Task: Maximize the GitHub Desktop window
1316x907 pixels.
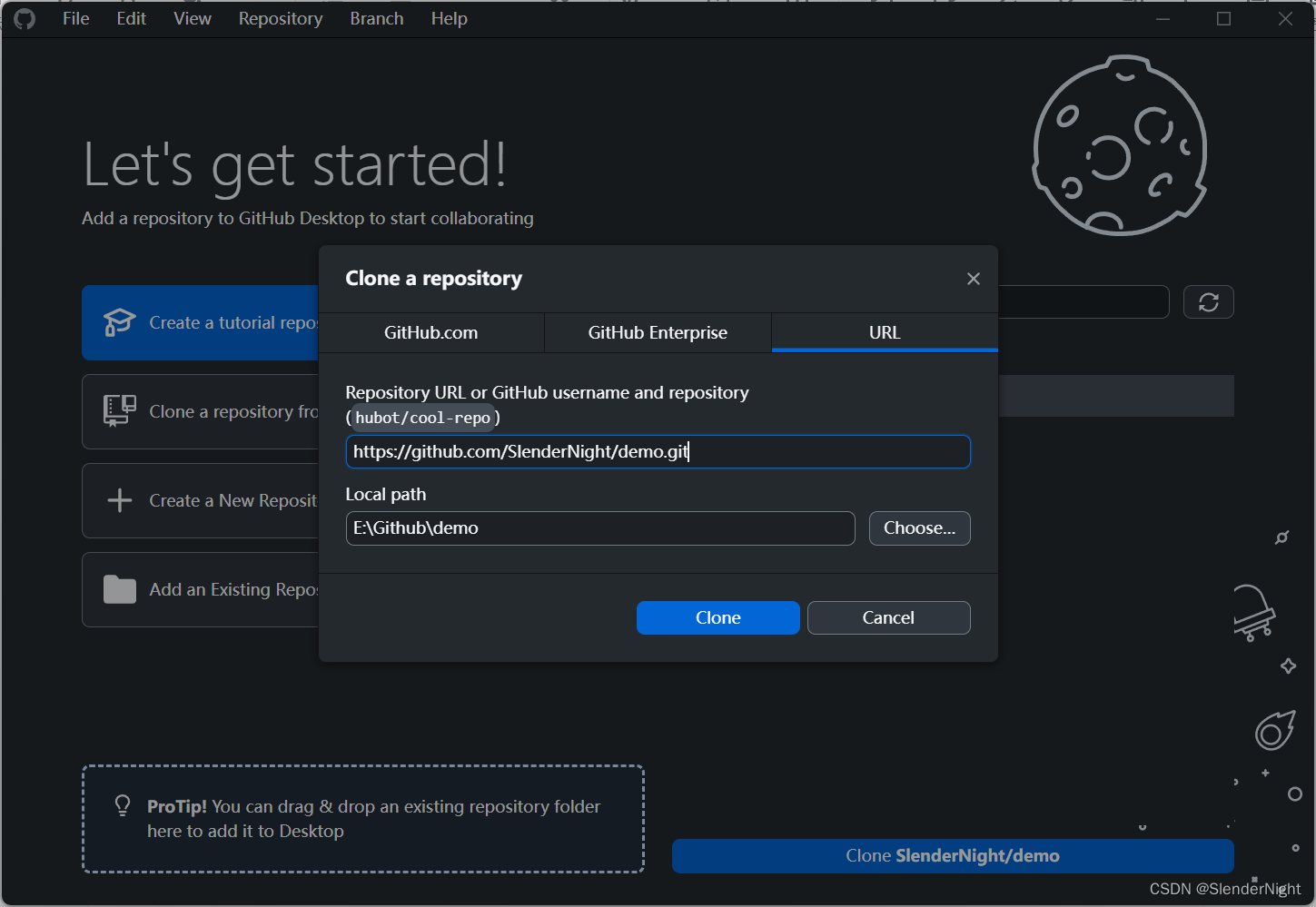Action: coord(1224,19)
